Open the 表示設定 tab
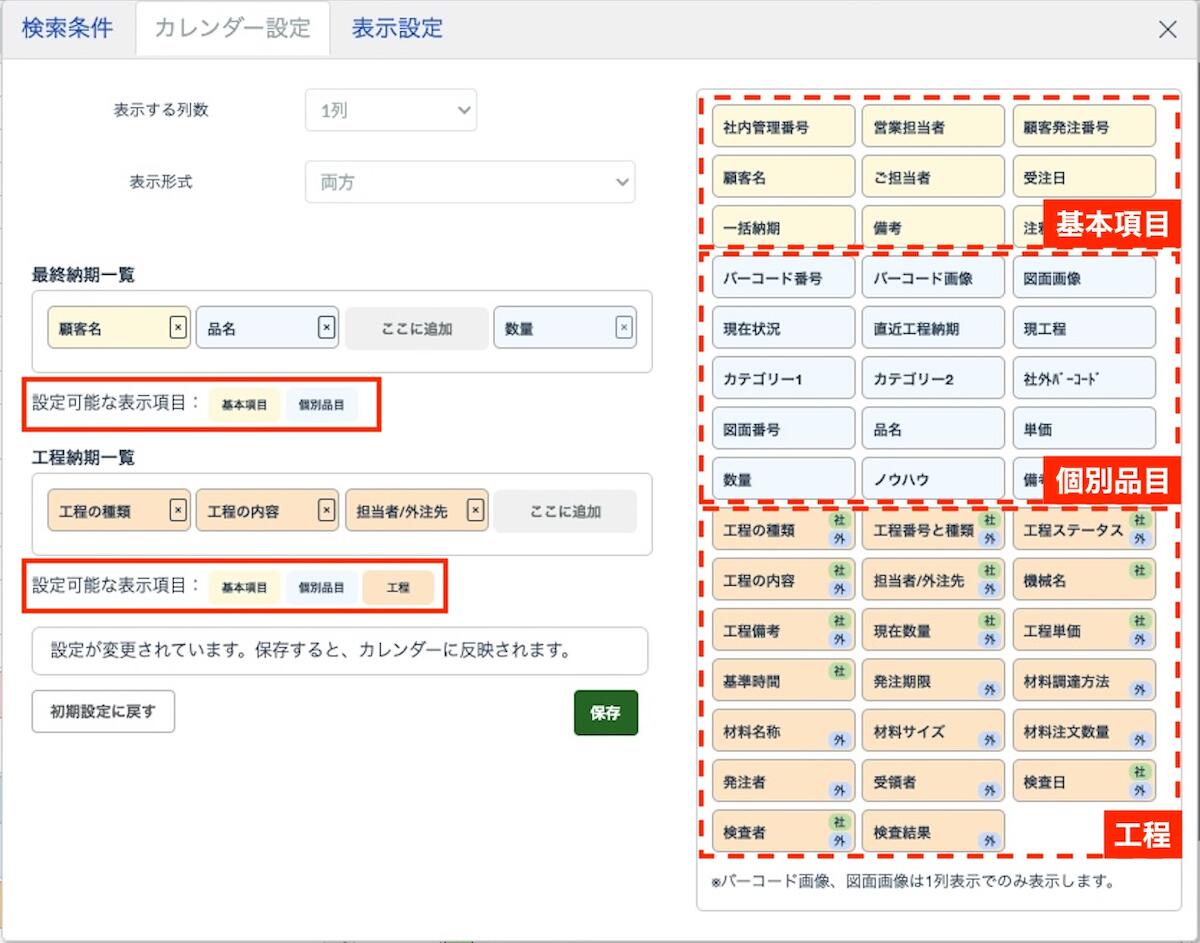 [397, 28]
